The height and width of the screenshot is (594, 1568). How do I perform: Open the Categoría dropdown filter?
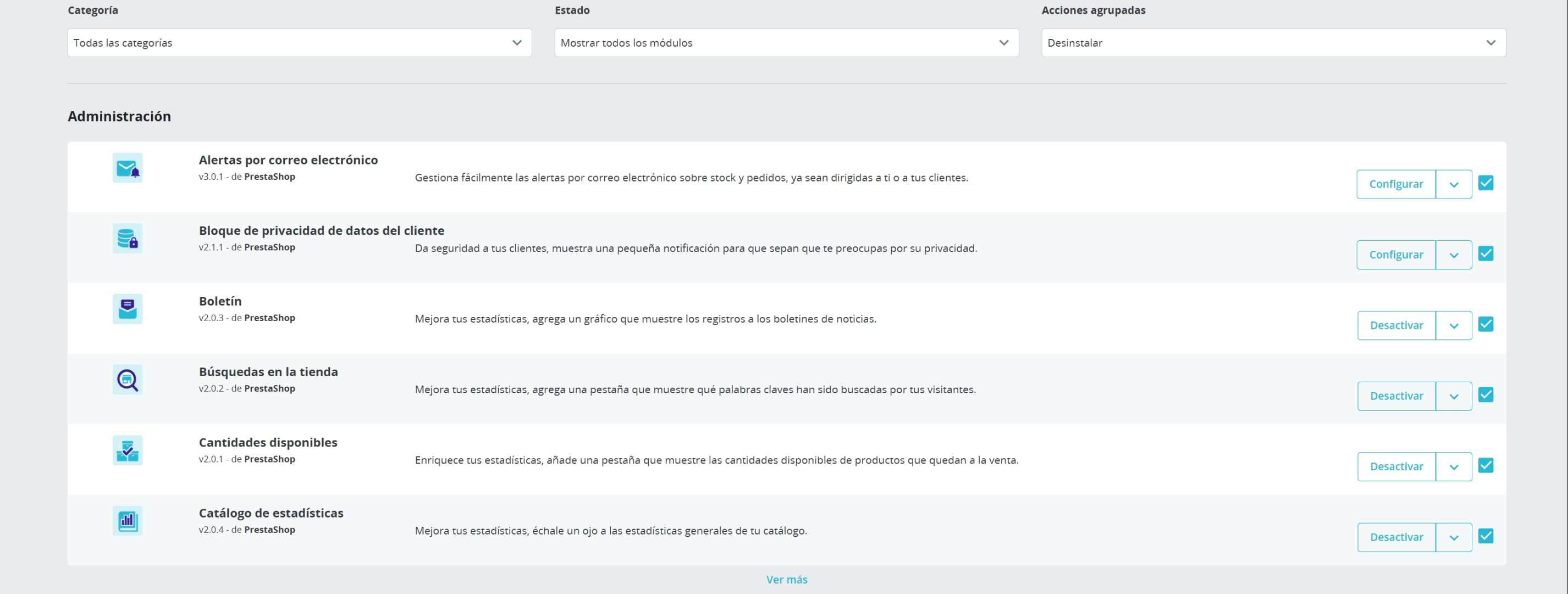pos(300,43)
